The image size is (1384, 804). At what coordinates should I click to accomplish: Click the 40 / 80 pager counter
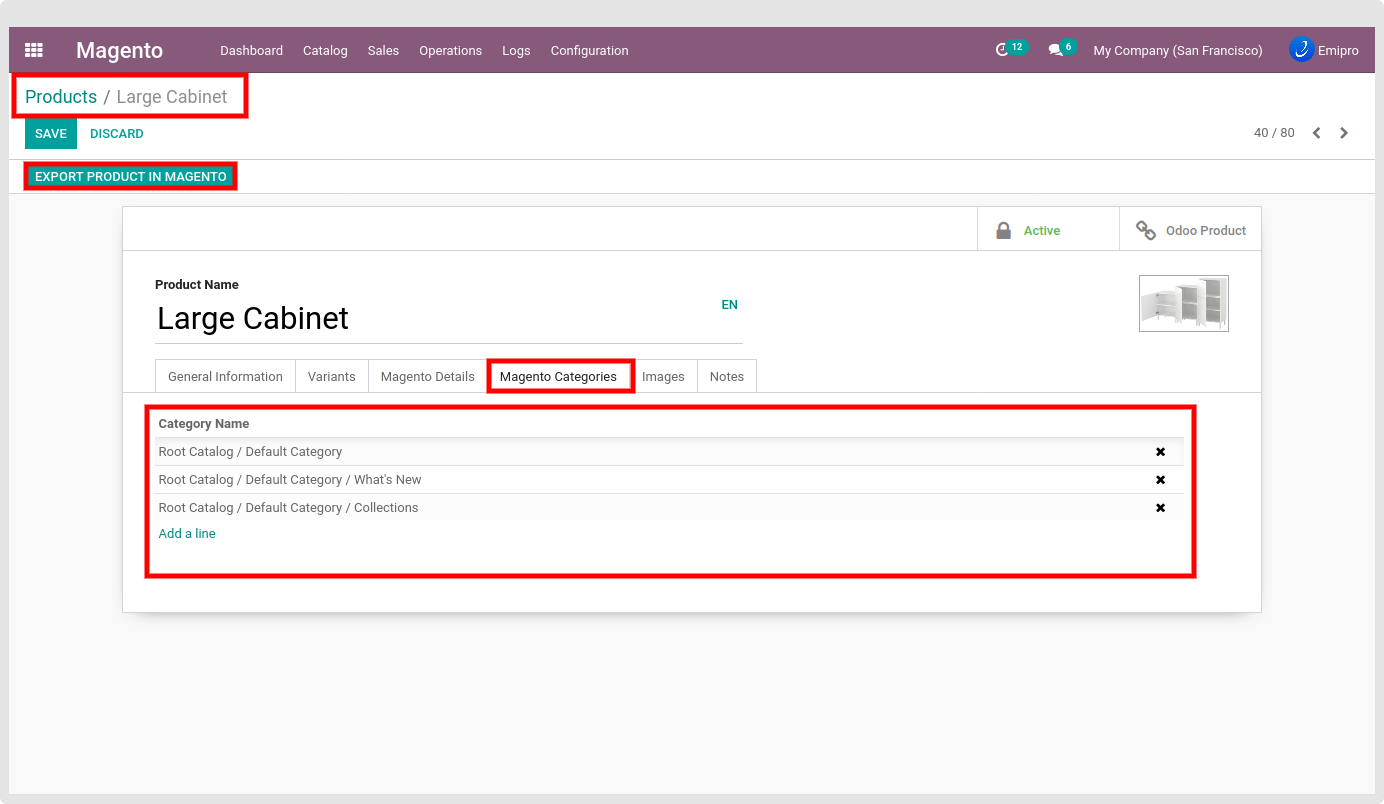tap(1274, 133)
